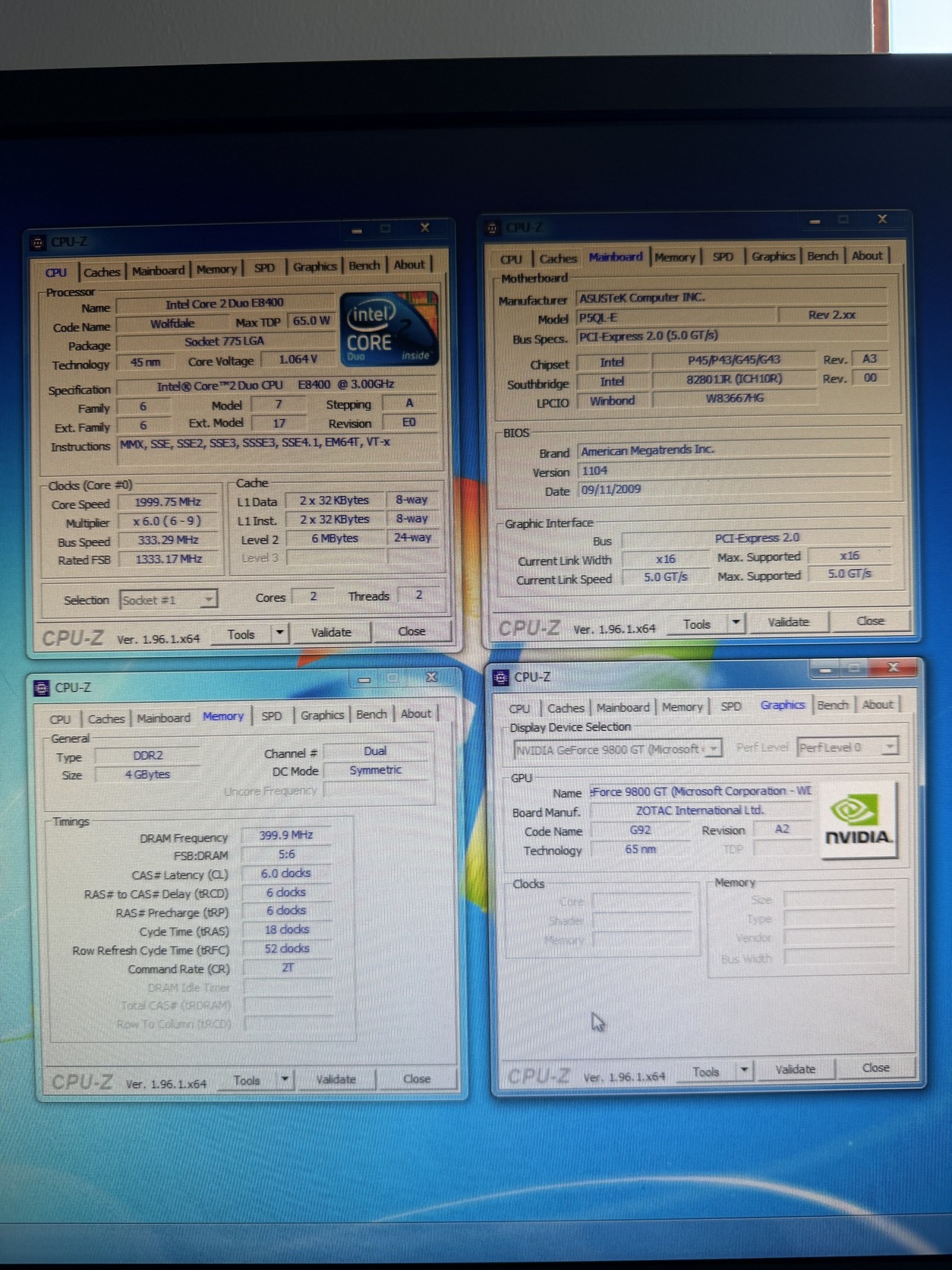Image resolution: width=952 pixels, height=1270 pixels.
Task: Click GPU Code Name G92 value
Action: (x=640, y=830)
